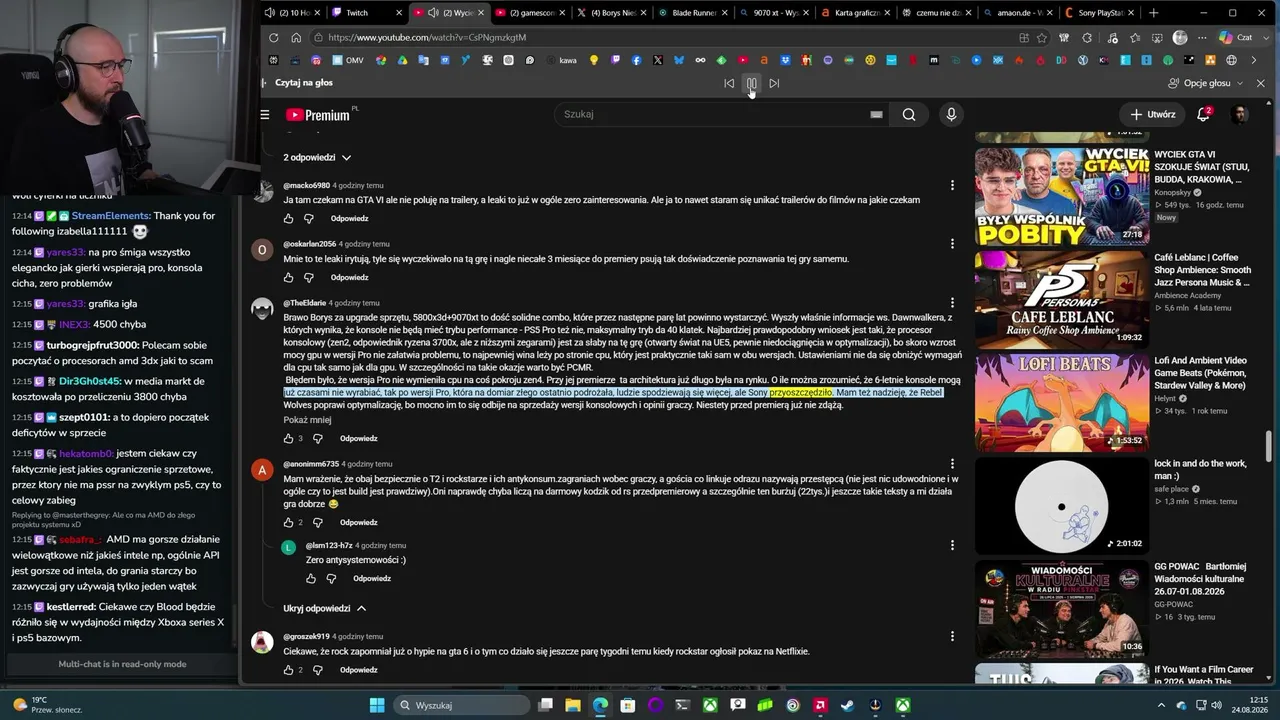Open YouTube notifications bell

1204,114
